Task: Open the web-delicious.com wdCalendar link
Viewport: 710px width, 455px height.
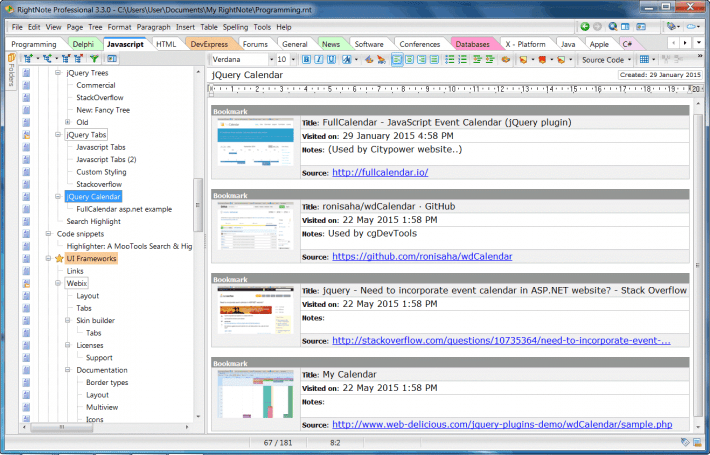Action: pyautogui.click(x=502, y=424)
